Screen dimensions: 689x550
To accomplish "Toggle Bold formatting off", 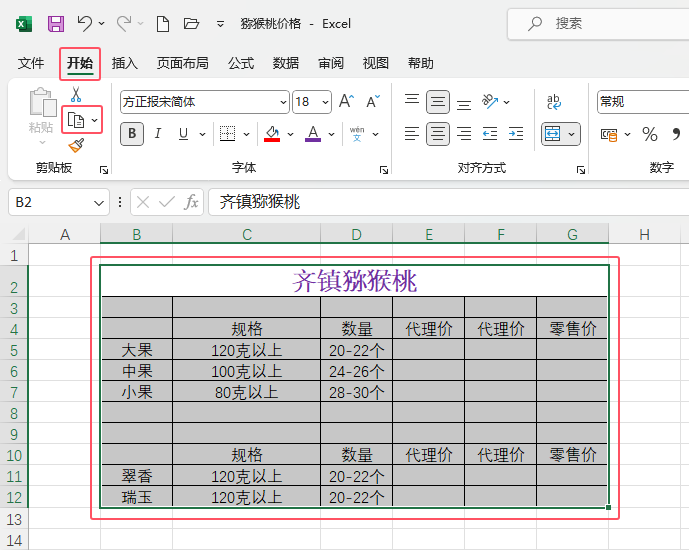I will coord(132,134).
